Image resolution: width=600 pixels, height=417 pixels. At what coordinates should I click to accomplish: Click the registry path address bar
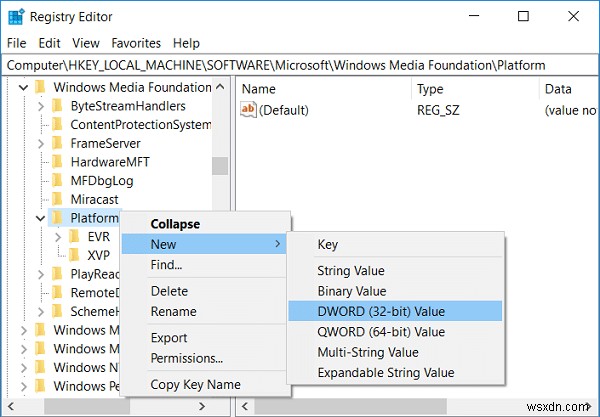click(x=300, y=65)
